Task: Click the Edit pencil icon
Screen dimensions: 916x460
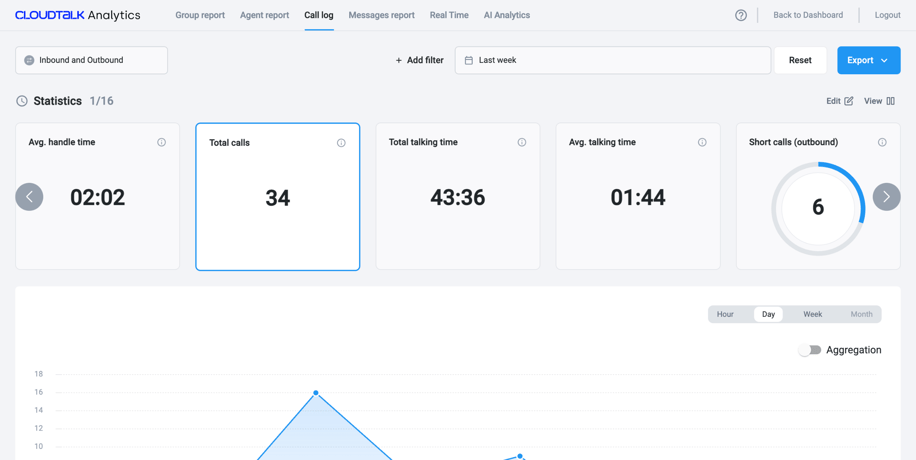Action: (x=849, y=101)
